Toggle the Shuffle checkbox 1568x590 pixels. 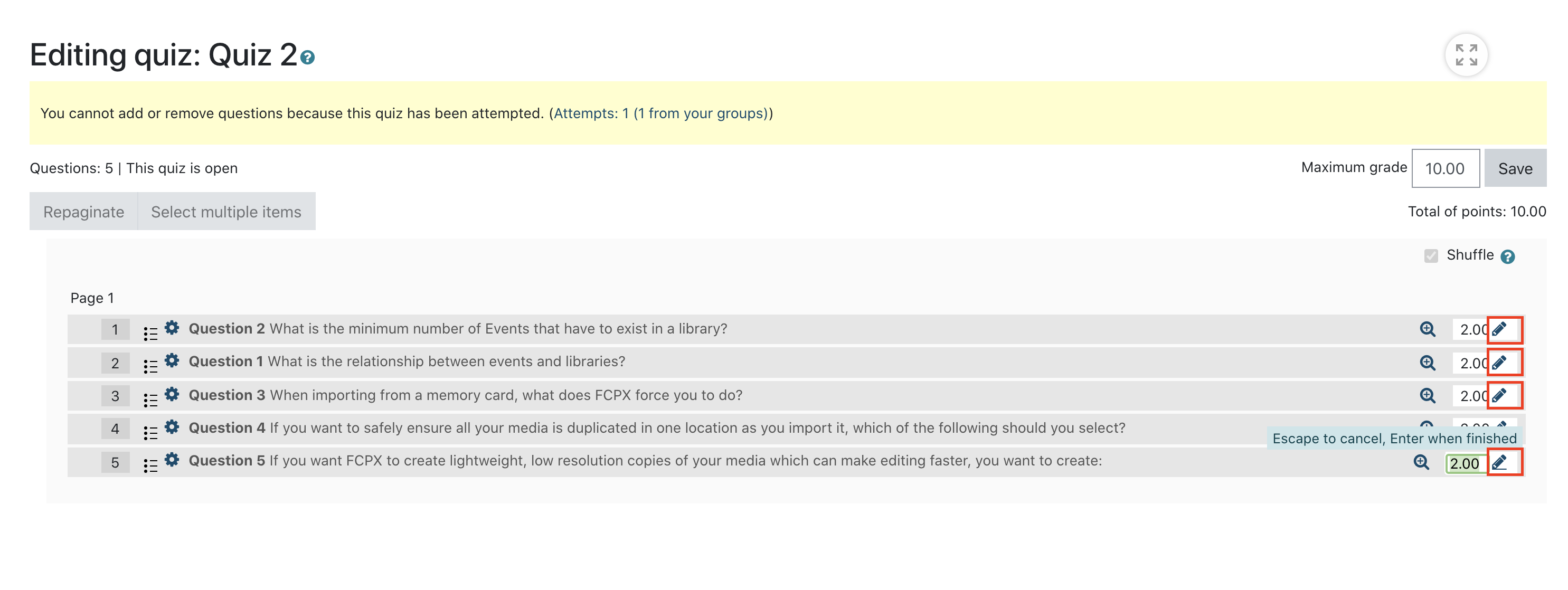(1431, 255)
